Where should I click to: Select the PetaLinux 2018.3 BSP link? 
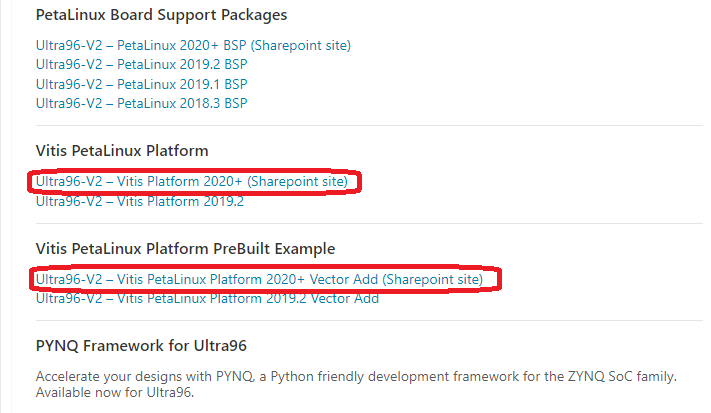point(141,102)
